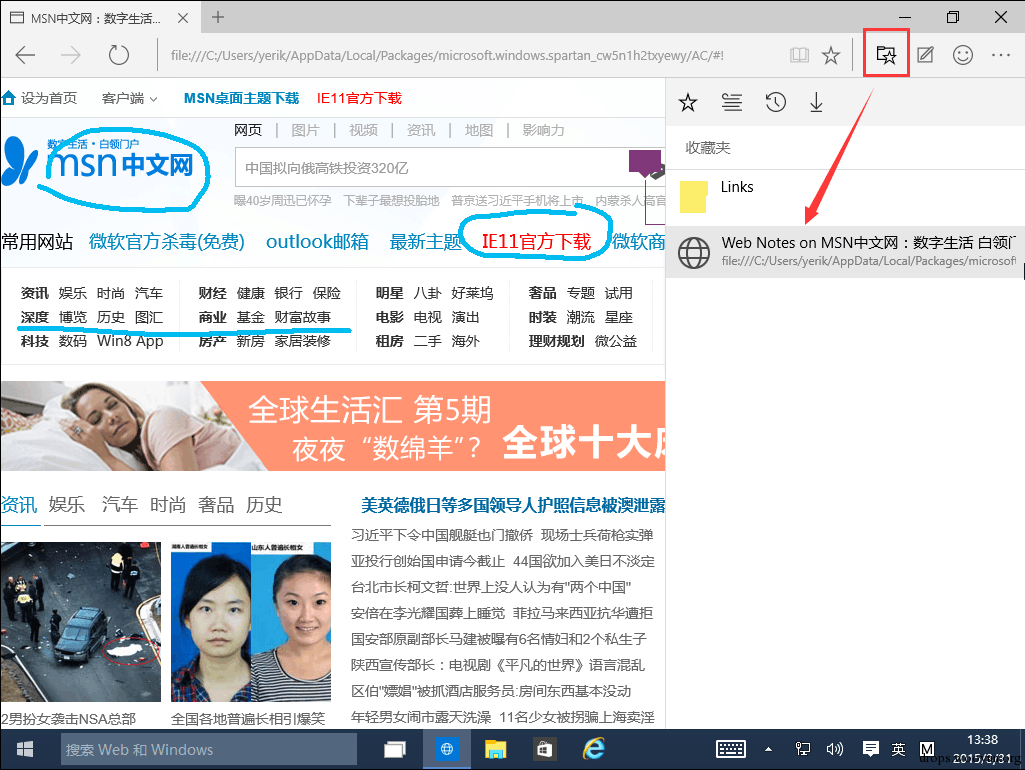Open the two women portrait thumbnail
Screen dimensions: 1025x770
(x=251, y=622)
